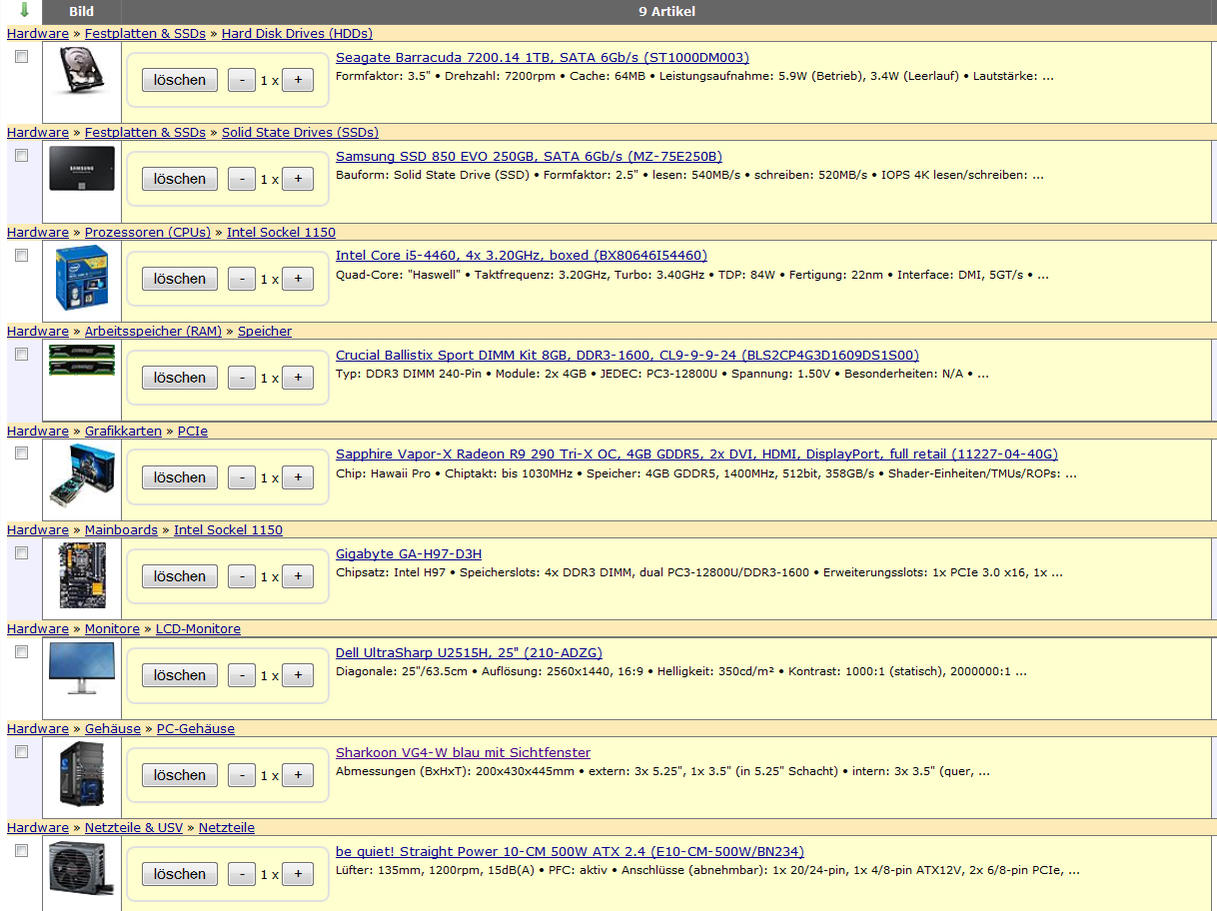1217x911 pixels.
Task: Decrease Dell UltraSharp quantity with minus
Action: pyautogui.click(x=242, y=676)
